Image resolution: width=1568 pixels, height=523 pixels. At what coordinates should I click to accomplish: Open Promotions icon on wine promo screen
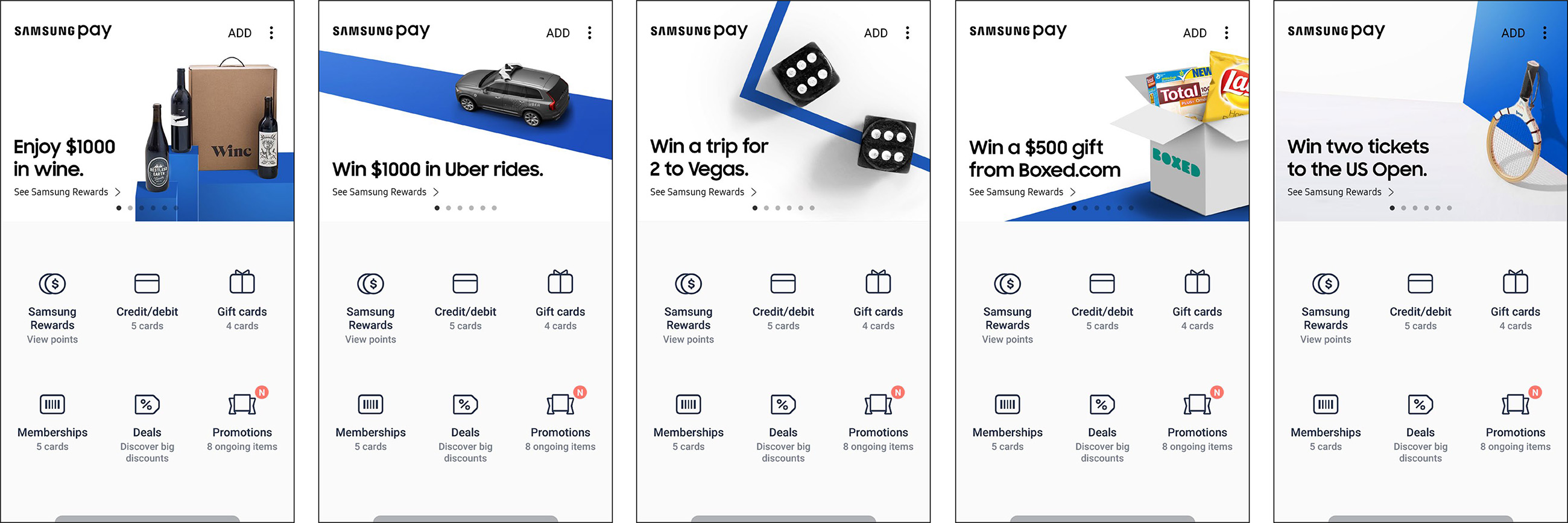click(242, 404)
